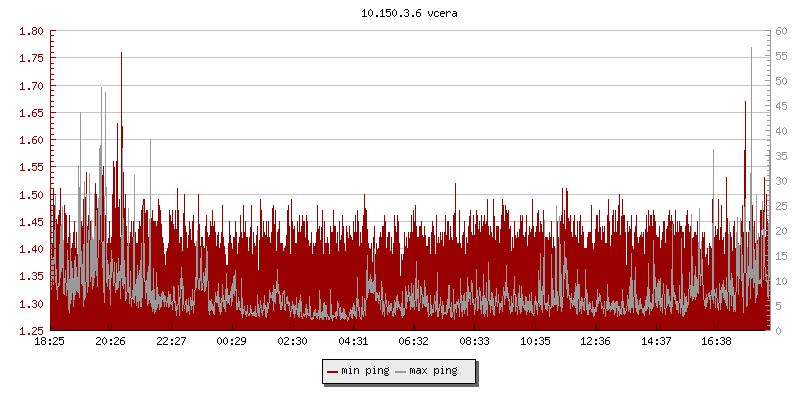The image size is (800, 400).
Task: Pick the 00:29 time axis label
Action: click(232, 341)
